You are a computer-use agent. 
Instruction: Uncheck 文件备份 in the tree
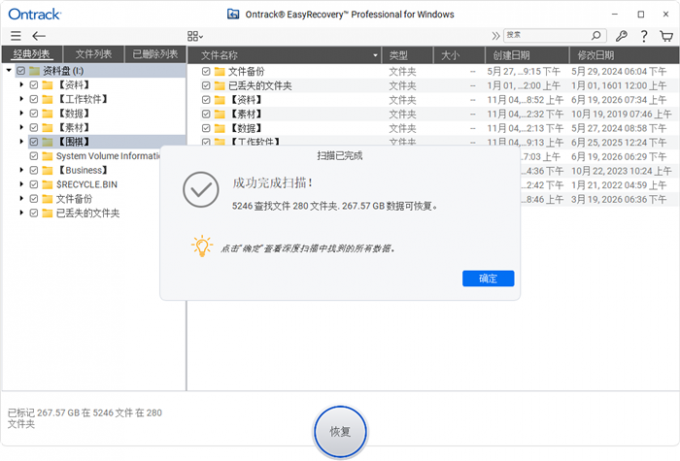tap(34, 199)
